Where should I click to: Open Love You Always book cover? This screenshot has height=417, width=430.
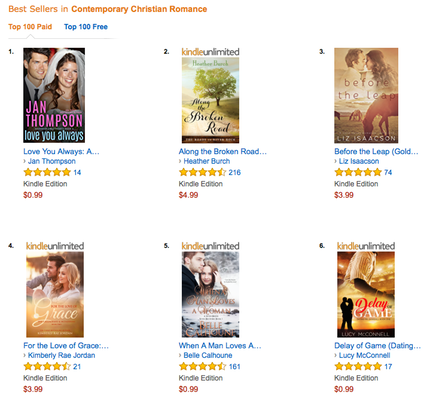pos(54,95)
